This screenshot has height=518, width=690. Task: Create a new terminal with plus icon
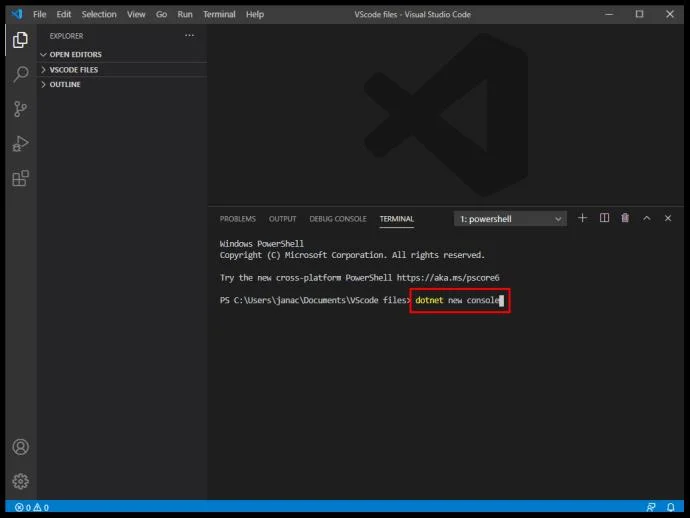click(x=582, y=218)
